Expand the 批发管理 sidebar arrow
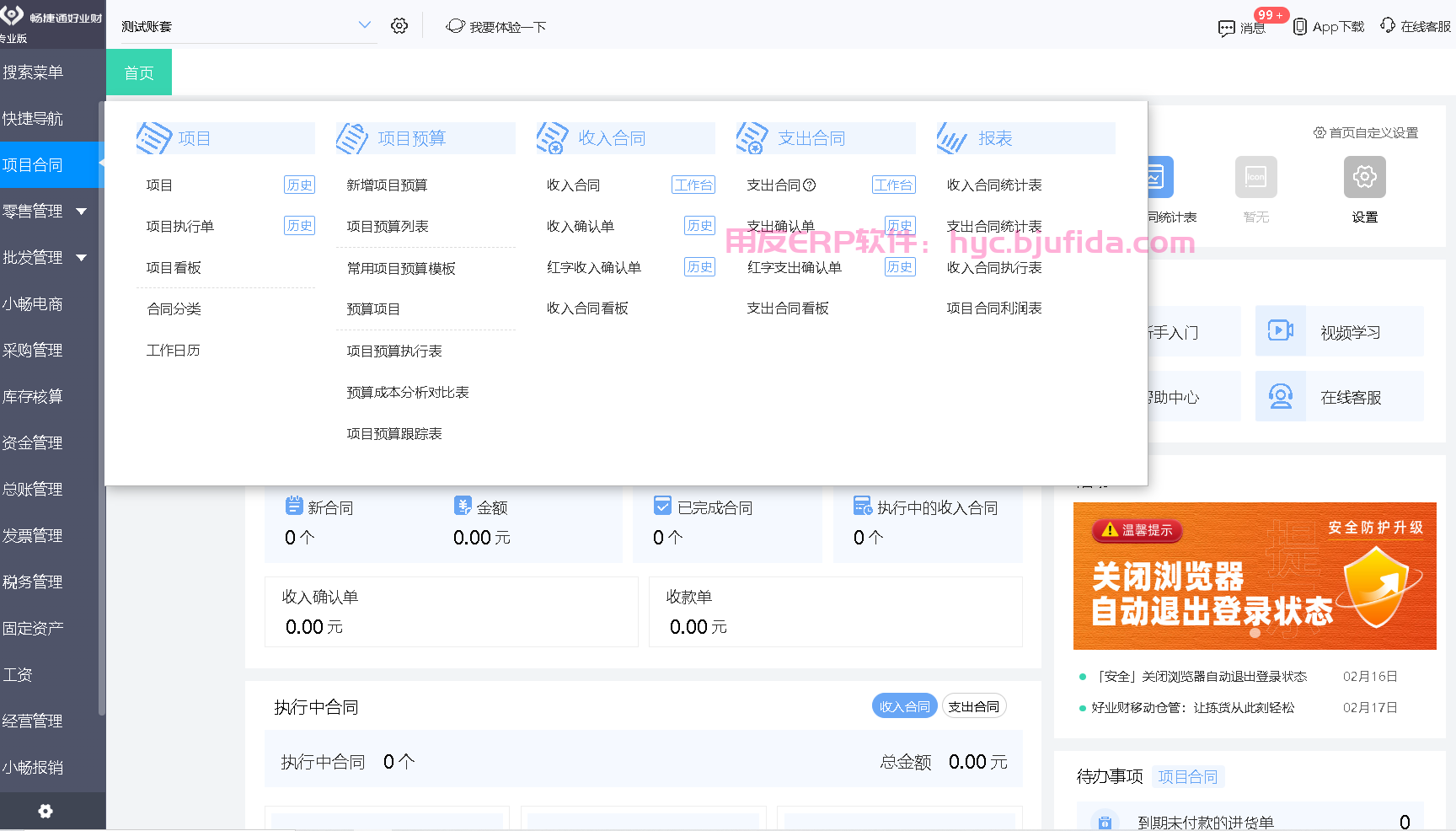 pyautogui.click(x=82, y=258)
